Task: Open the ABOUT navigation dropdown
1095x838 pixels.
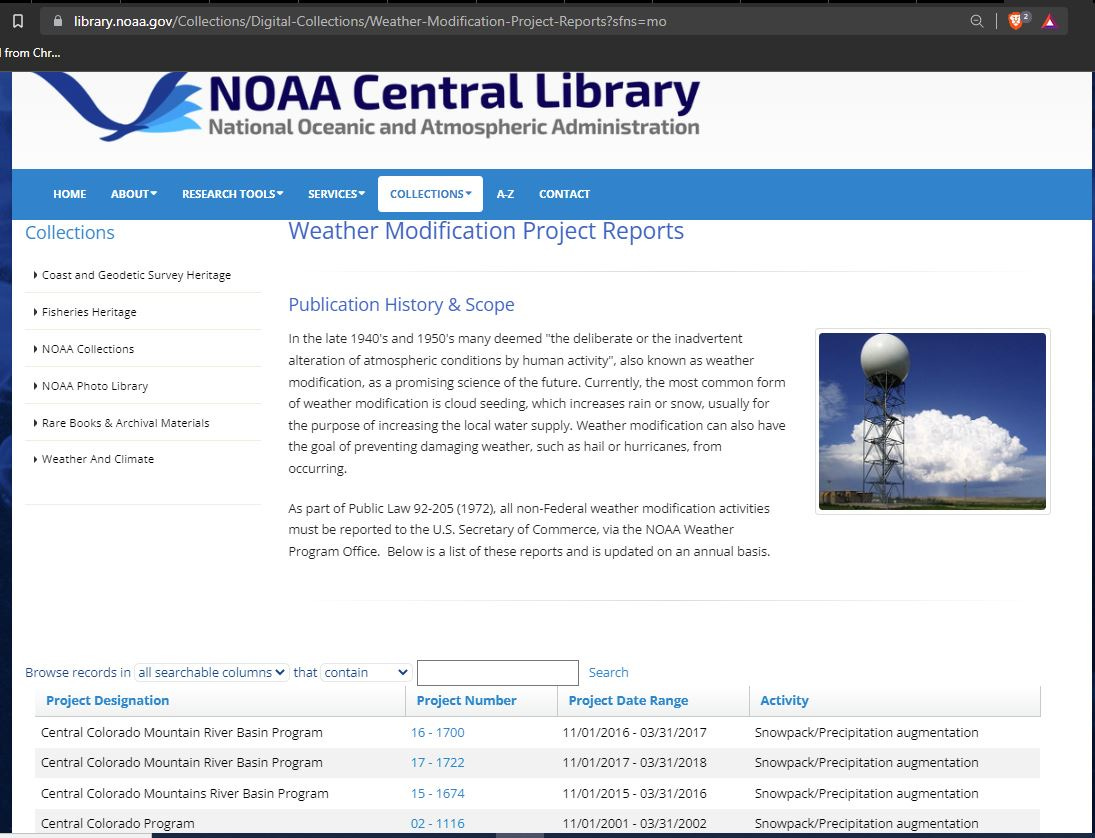Action: (x=133, y=194)
